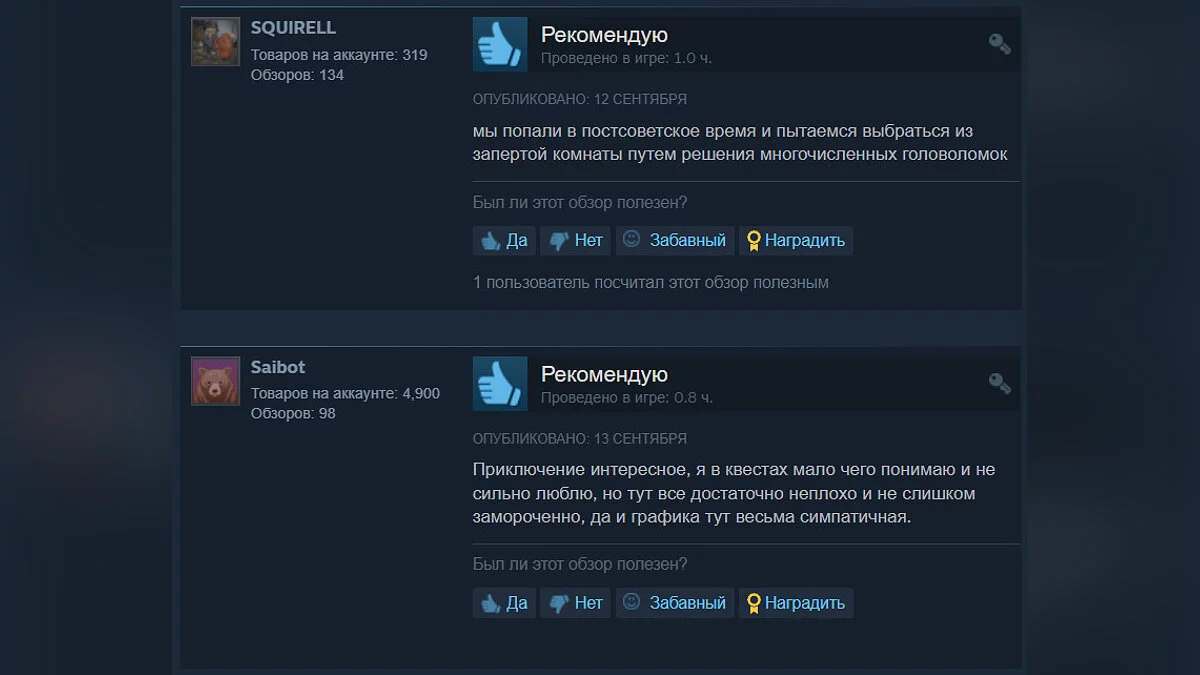This screenshot has height=675, width=1200.
Task: Click 'Наградить' under SQUIRELL's review
Action: [x=796, y=240]
